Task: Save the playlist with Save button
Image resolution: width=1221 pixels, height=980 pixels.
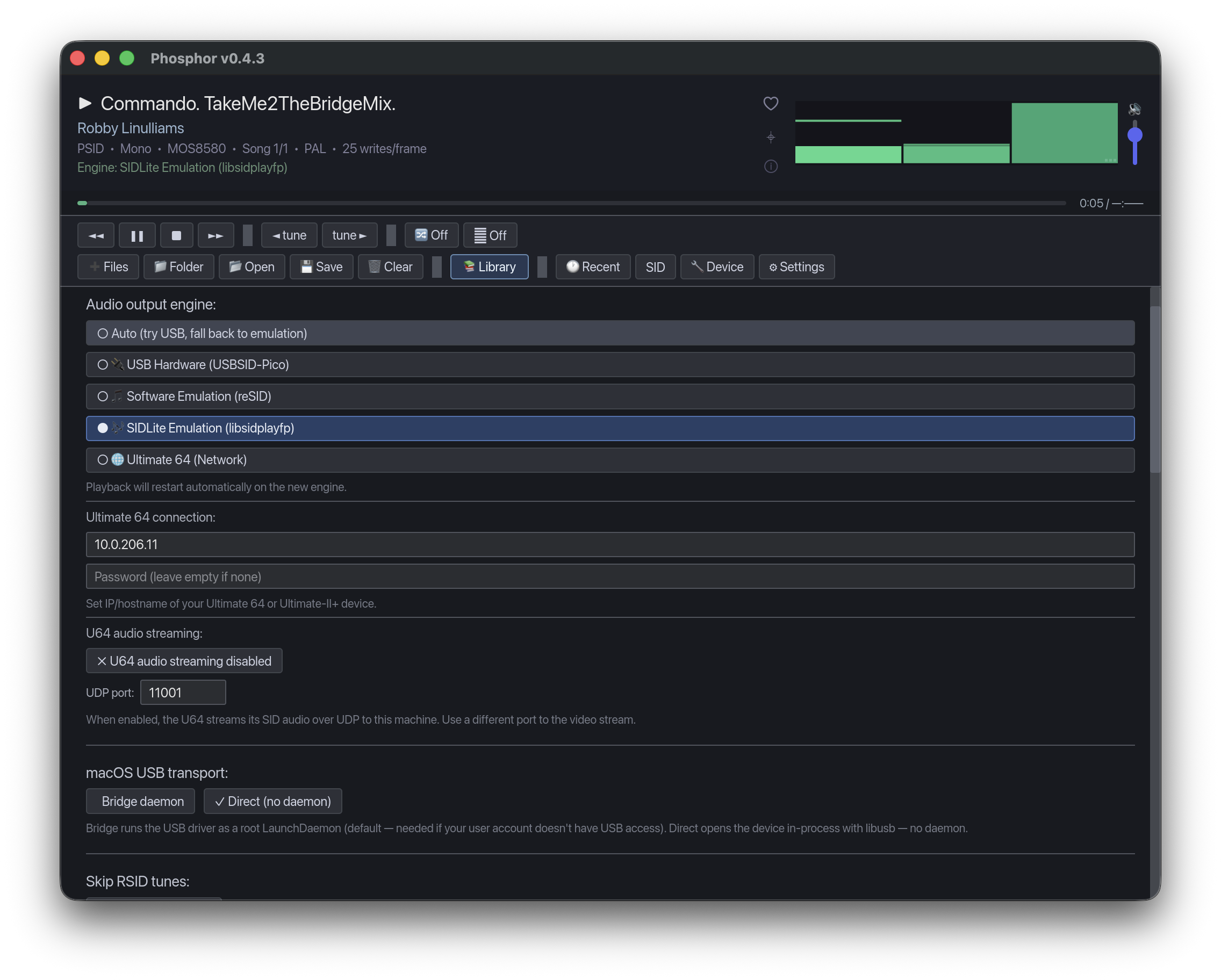Action: (x=322, y=267)
